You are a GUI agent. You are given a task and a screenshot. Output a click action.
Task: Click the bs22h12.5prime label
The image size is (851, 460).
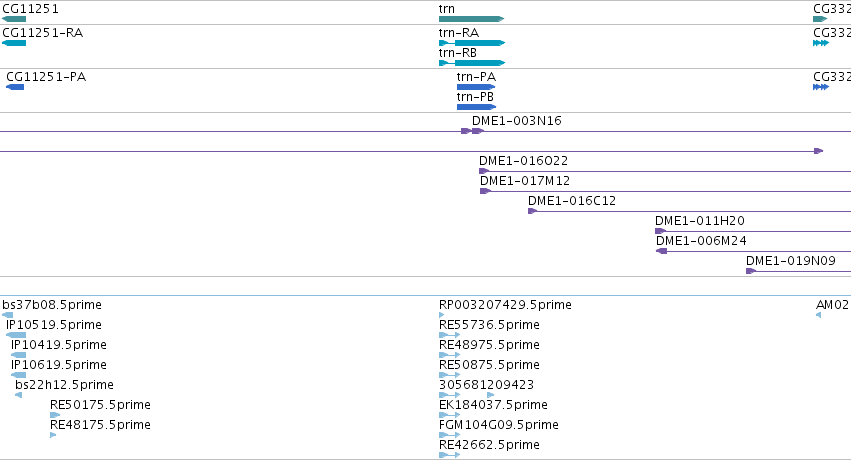(x=65, y=385)
